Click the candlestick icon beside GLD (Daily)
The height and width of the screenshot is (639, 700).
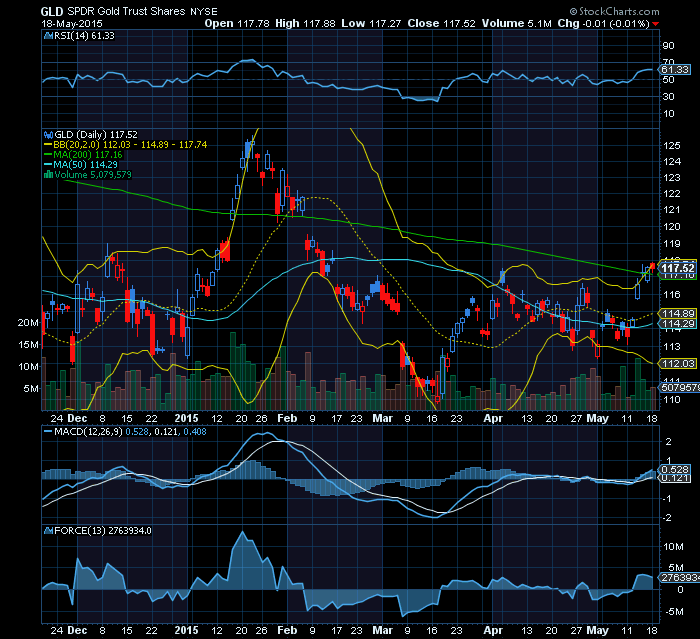[48, 134]
